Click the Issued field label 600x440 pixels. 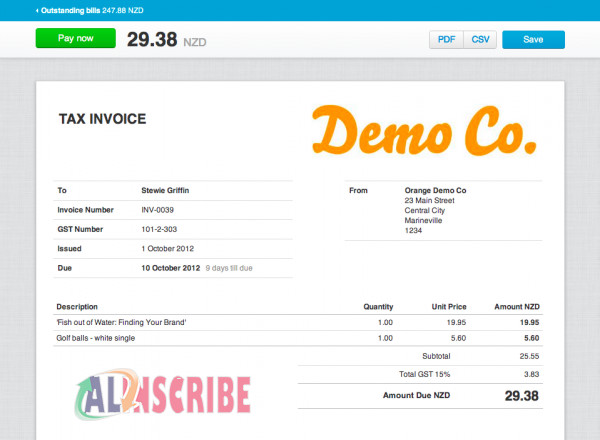coord(69,249)
